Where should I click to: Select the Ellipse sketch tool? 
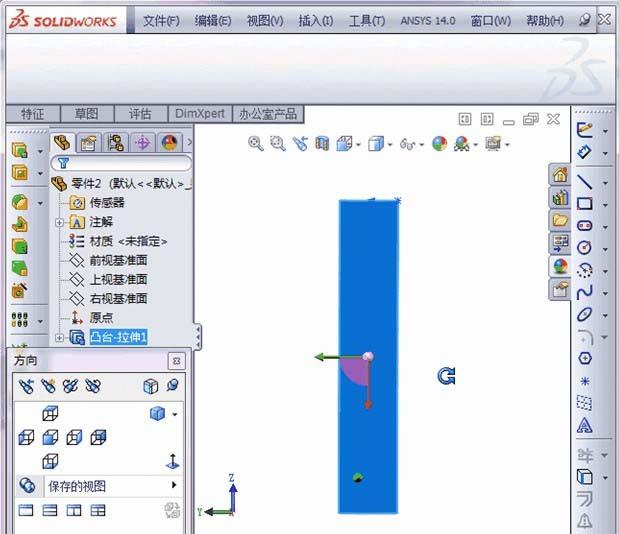click(x=585, y=315)
